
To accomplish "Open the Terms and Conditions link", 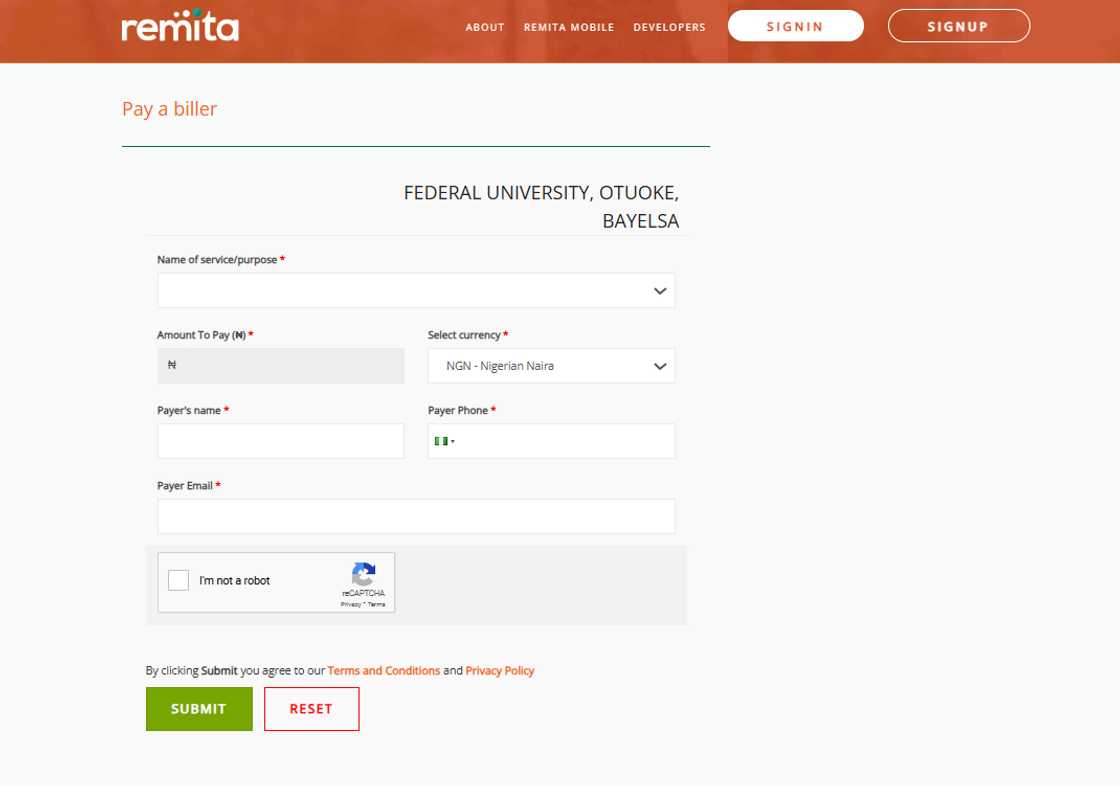I will click(384, 671).
